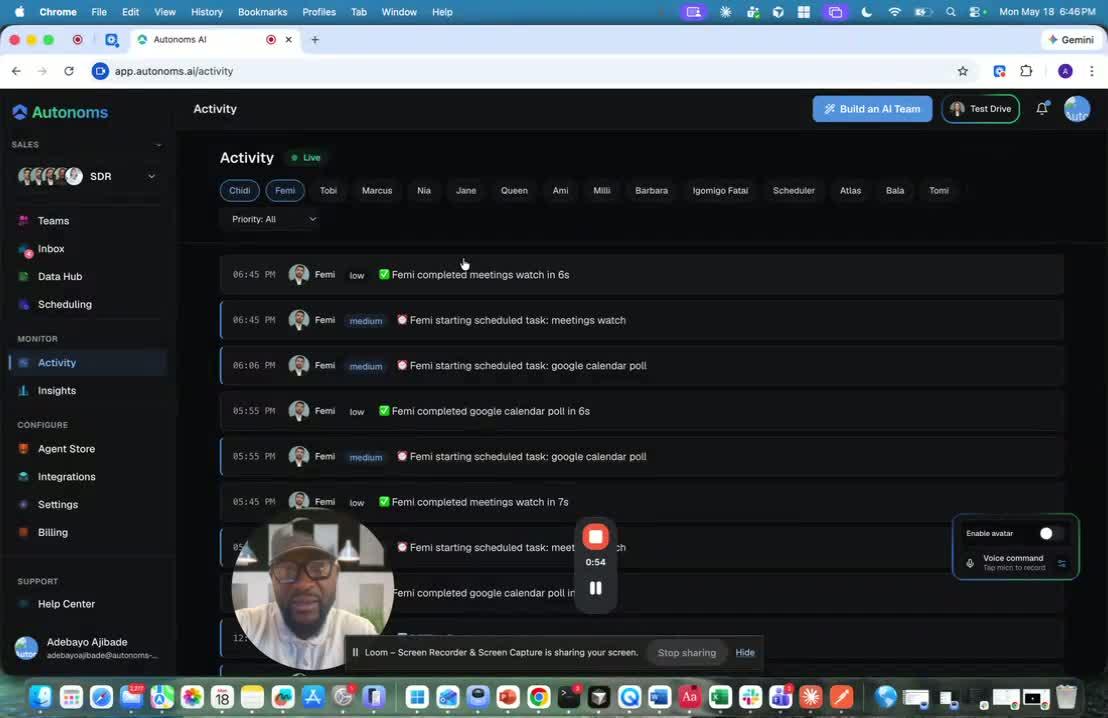The width and height of the screenshot is (1108, 718).
Task: Stop the Loom recording
Action: click(x=596, y=537)
